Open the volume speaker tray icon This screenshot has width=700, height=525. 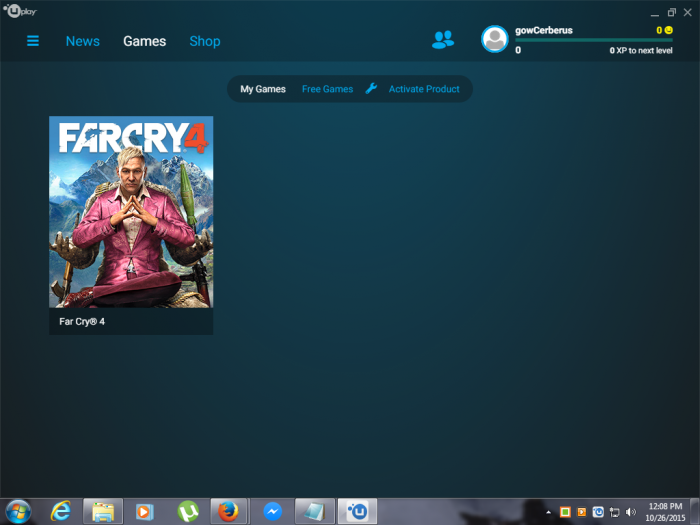pyautogui.click(x=631, y=512)
